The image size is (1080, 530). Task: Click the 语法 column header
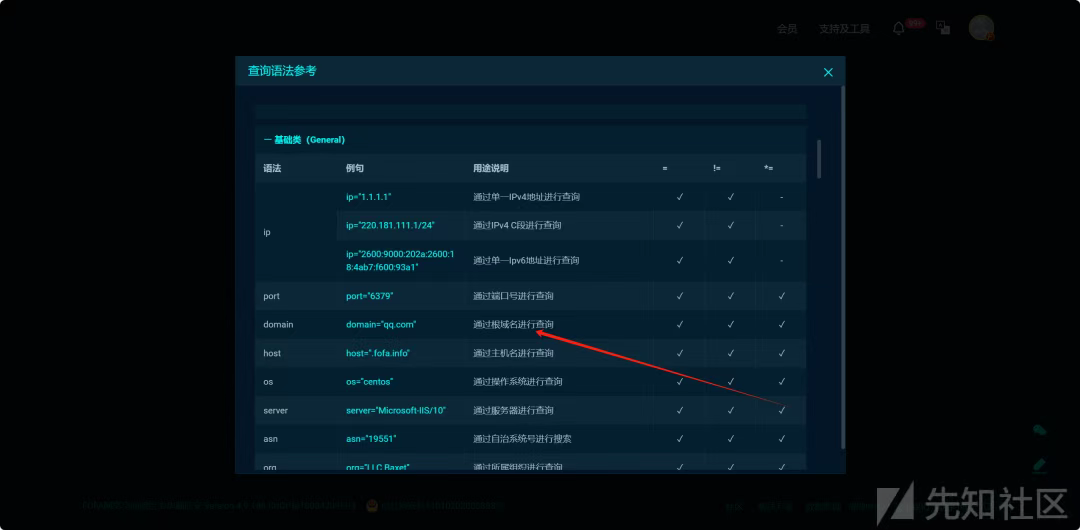tap(272, 168)
